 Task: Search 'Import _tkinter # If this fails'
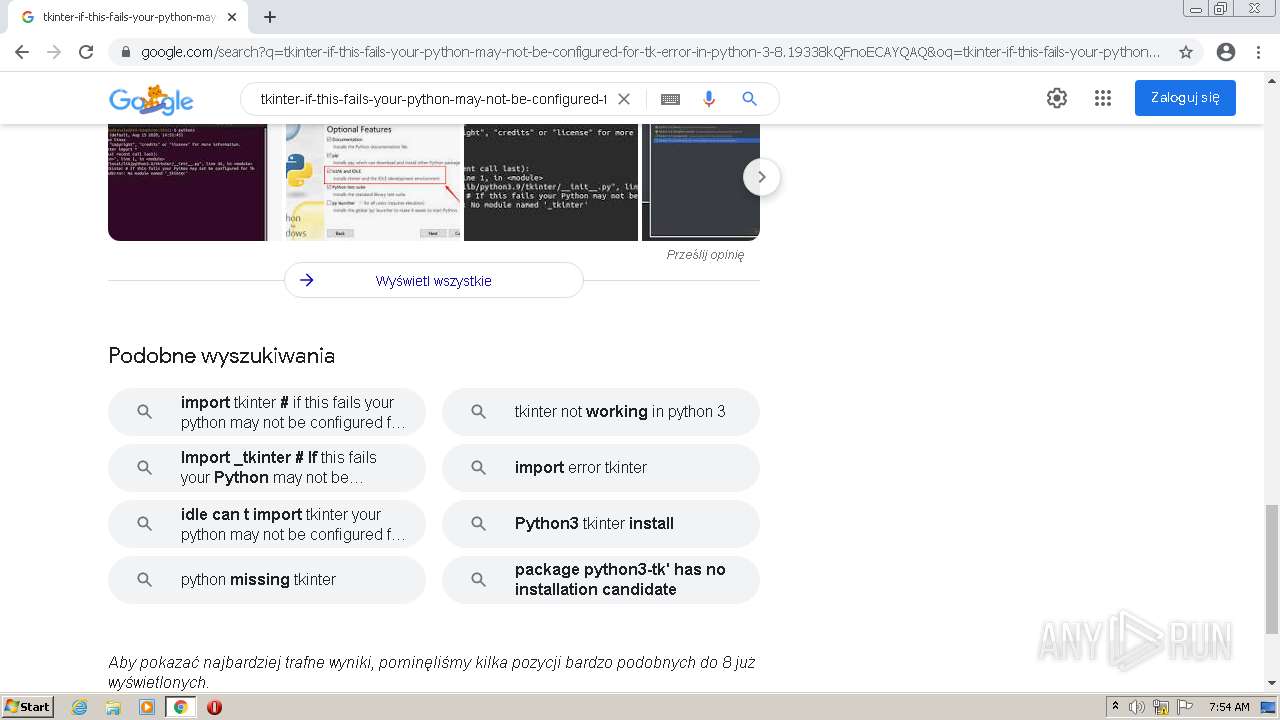tap(267, 467)
